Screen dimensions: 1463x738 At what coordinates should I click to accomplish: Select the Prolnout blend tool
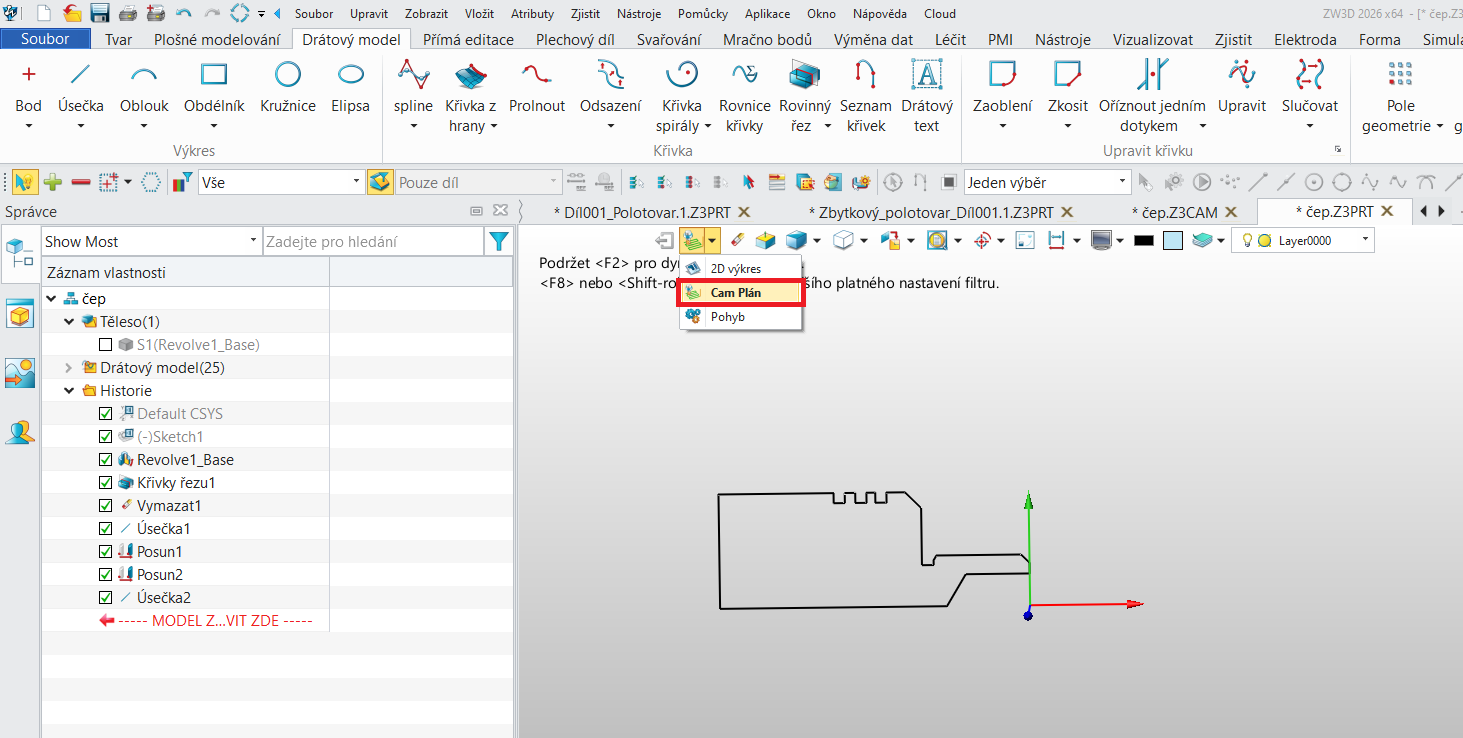(537, 88)
